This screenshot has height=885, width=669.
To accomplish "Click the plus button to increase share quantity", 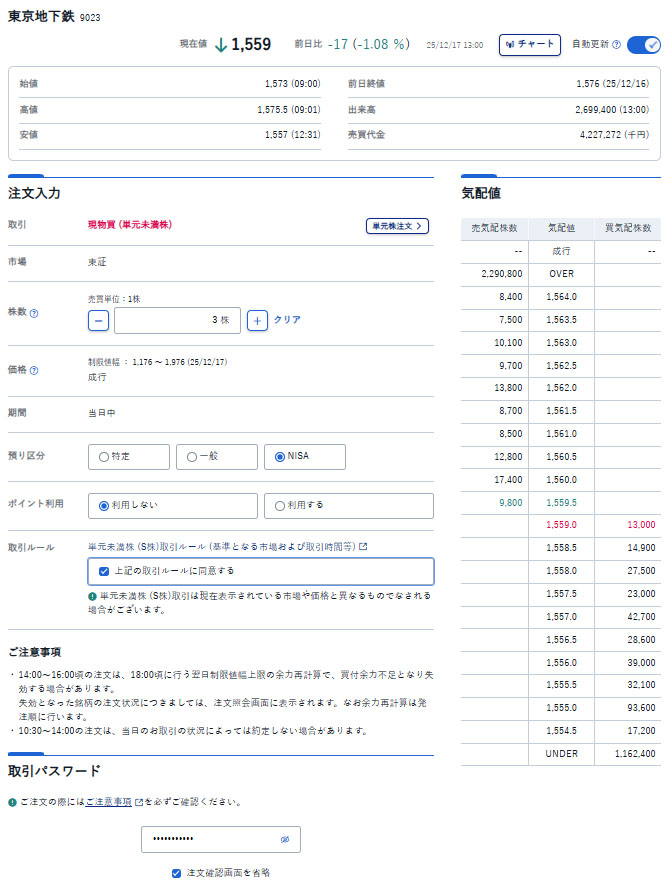I will [257, 320].
